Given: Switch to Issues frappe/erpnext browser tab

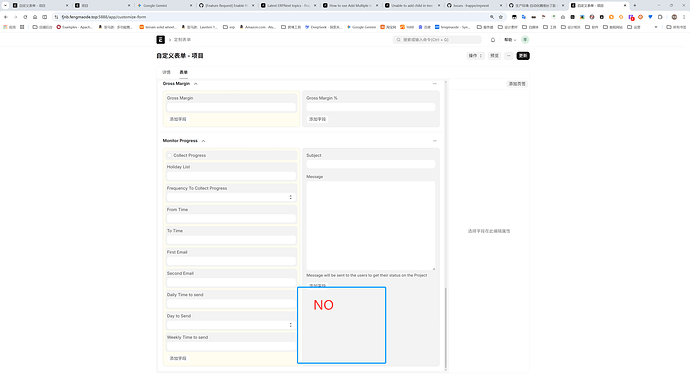Looking at the screenshot, I should point(474,5).
